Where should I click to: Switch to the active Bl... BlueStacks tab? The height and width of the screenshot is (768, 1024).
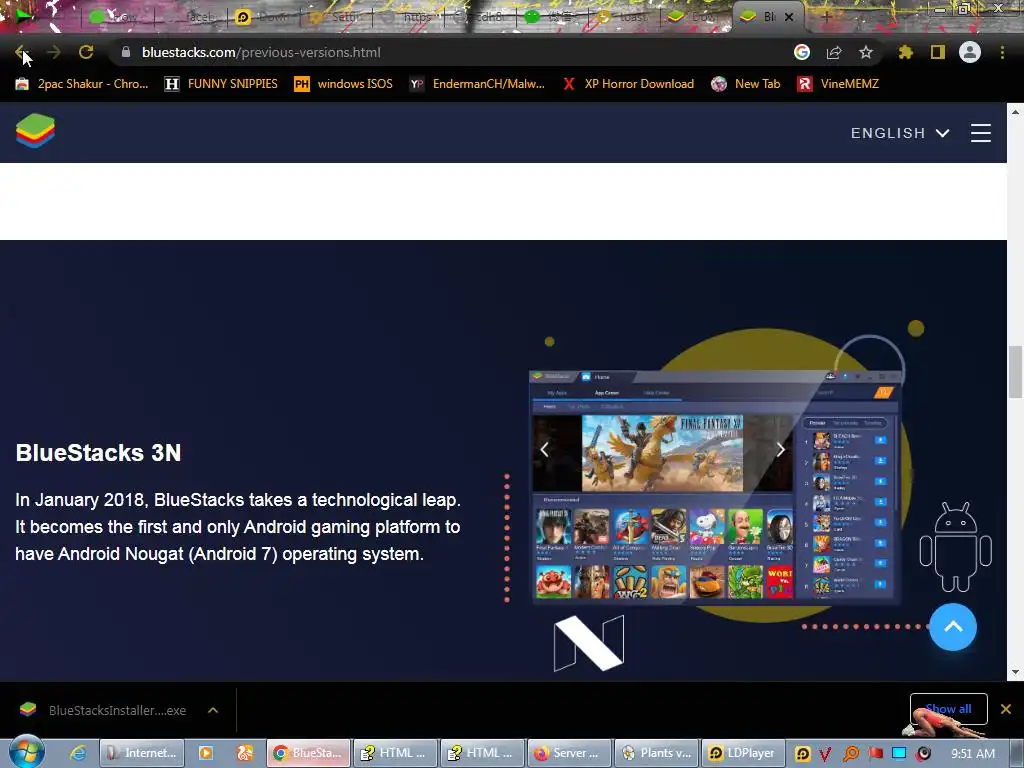pos(768,17)
